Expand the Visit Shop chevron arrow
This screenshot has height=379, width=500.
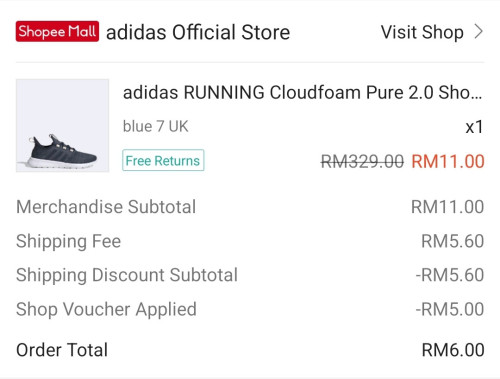479,32
